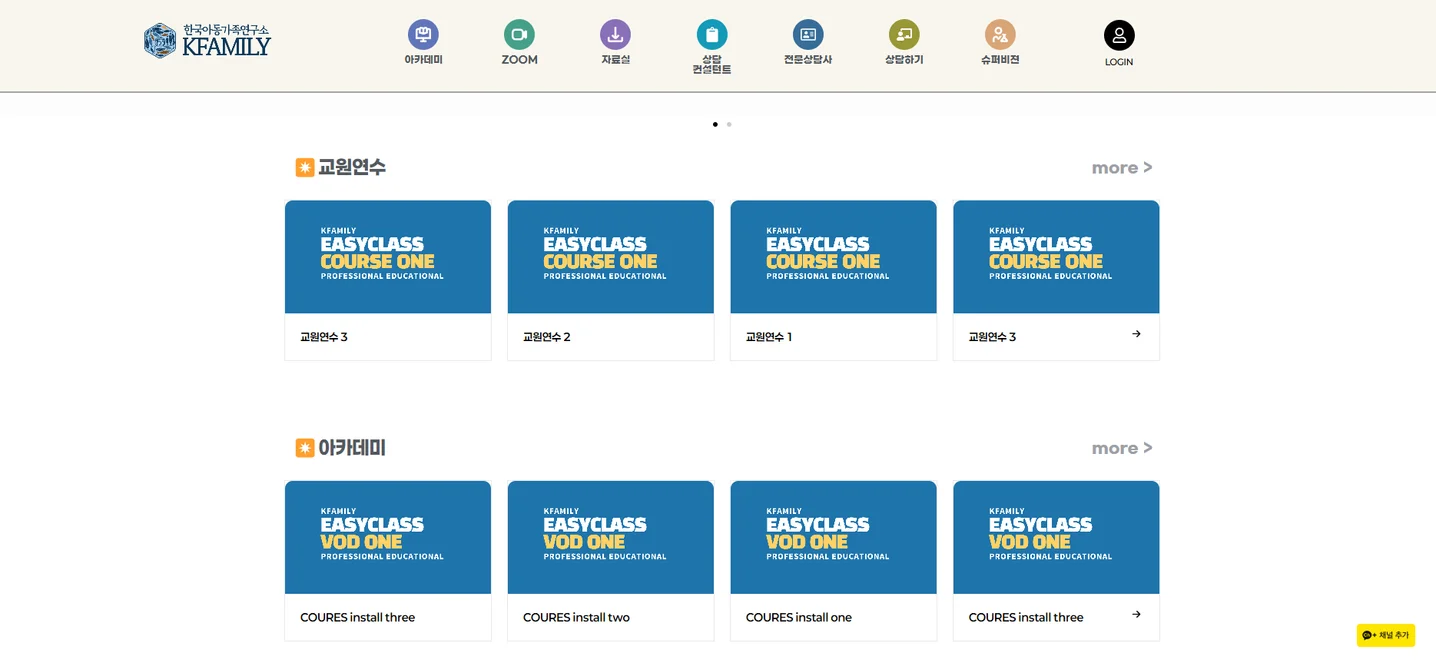Screen dimensions: 1436x666
Task: Select the 슈퍼비전 orange icon
Action: 1000,35
